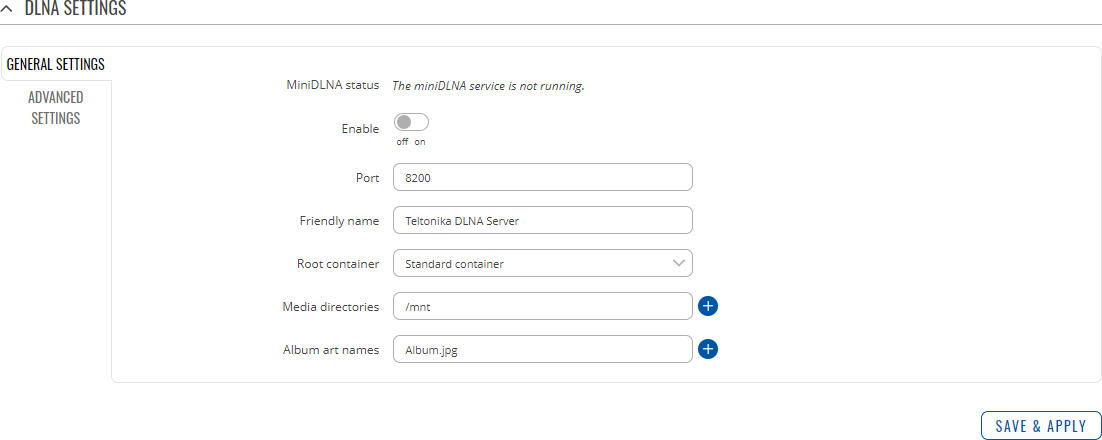Switch to the Advanced Settings tab
The image size is (1102, 440).
pyautogui.click(x=56, y=108)
